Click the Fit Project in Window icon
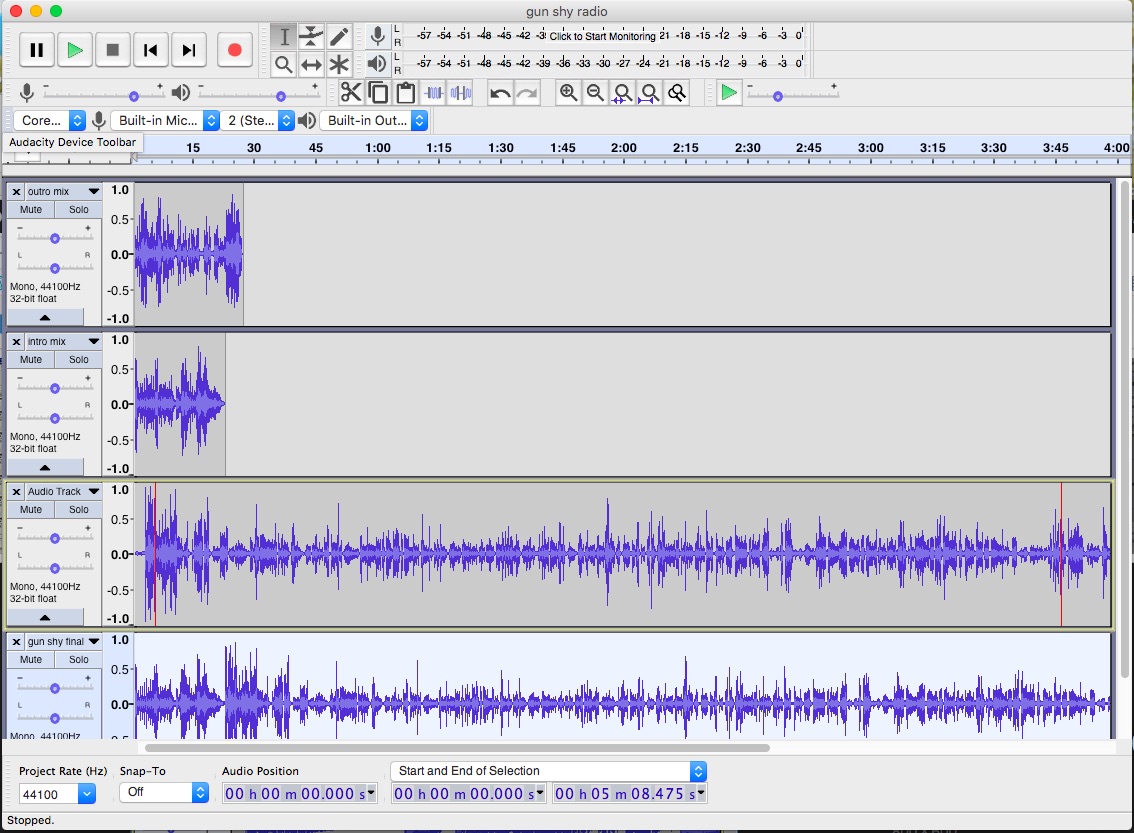 [x=648, y=92]
